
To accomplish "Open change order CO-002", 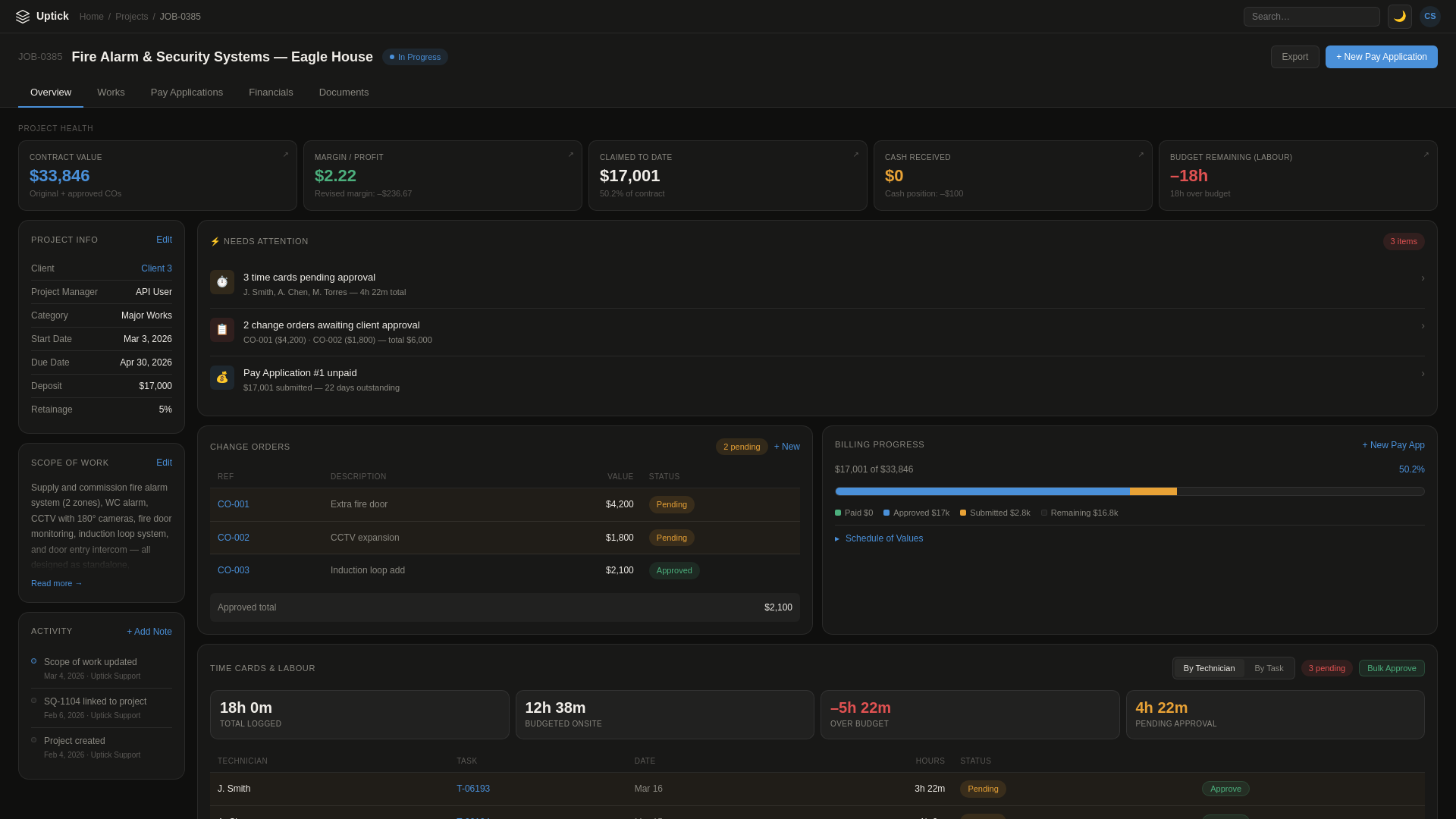I will pos(234,538).
